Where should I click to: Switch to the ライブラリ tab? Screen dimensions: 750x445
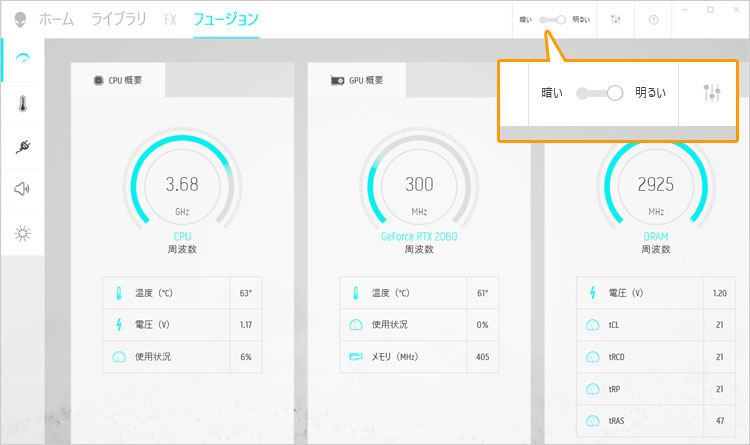119,19
